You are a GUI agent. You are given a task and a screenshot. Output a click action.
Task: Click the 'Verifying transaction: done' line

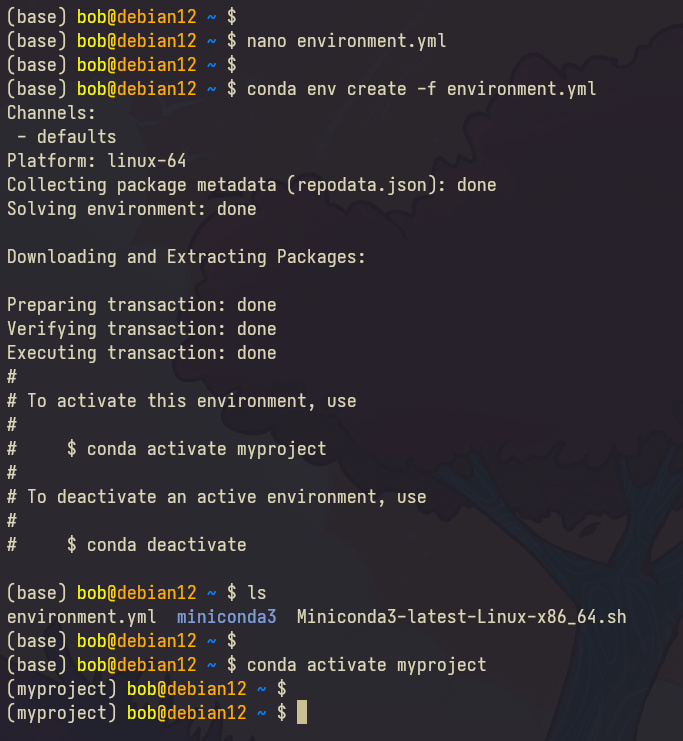[141, 329]
